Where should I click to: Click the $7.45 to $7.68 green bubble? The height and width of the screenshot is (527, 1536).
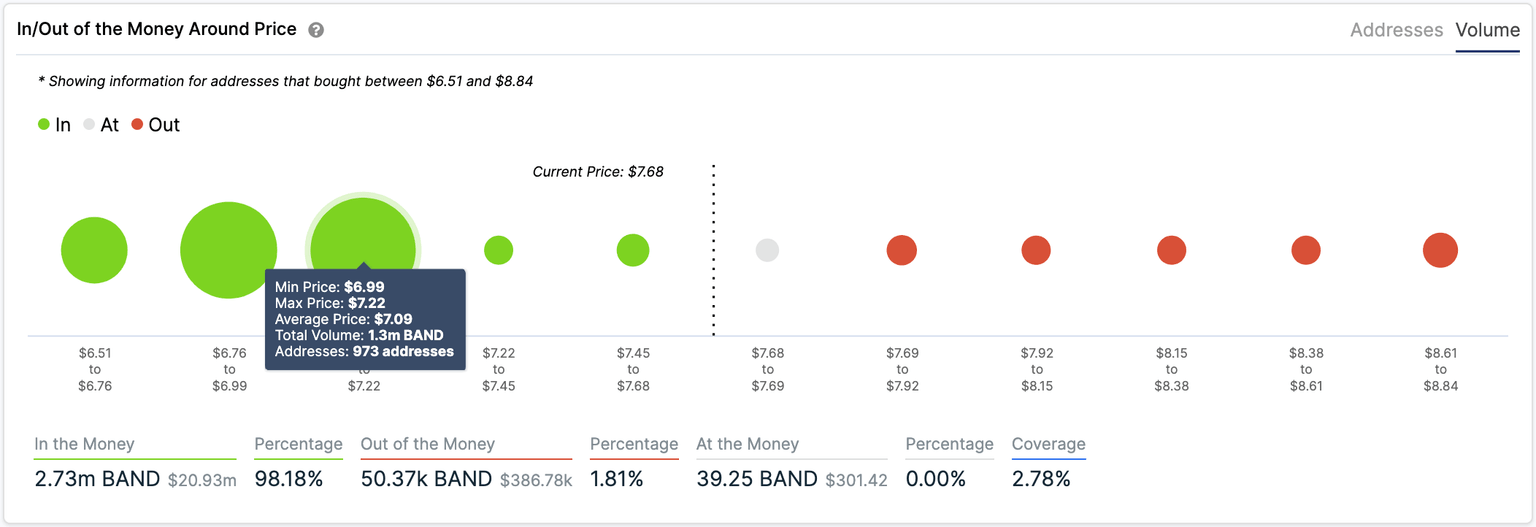click(633, 250)
